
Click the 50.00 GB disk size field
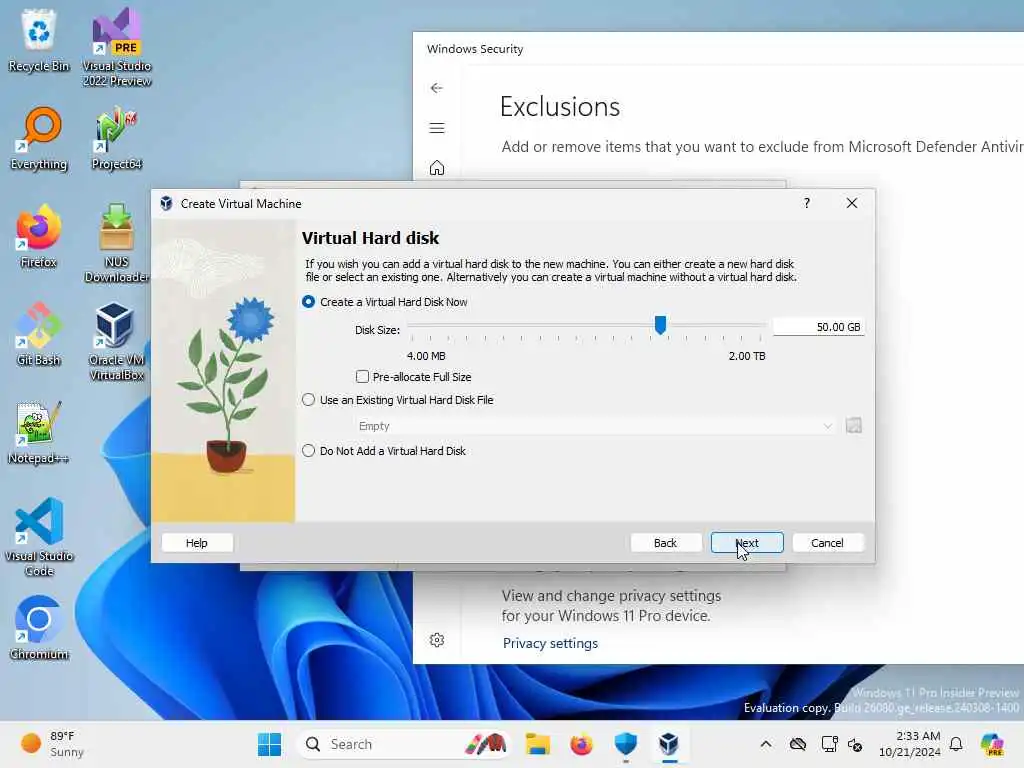819,327
